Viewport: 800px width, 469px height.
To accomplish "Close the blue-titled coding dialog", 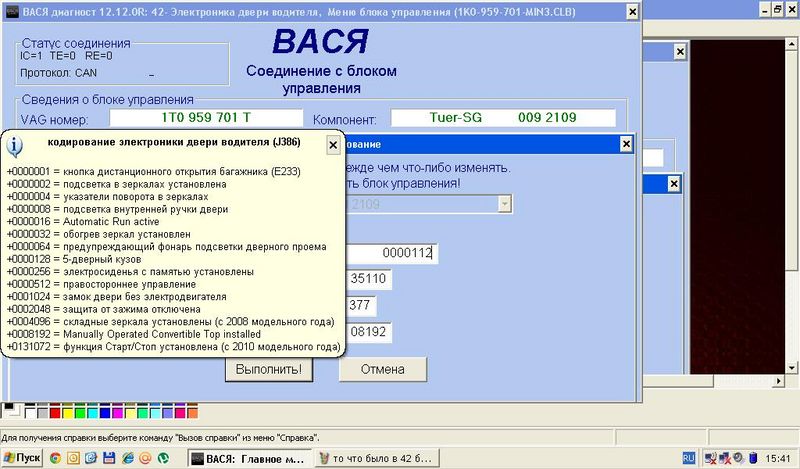I will [626, 144].
